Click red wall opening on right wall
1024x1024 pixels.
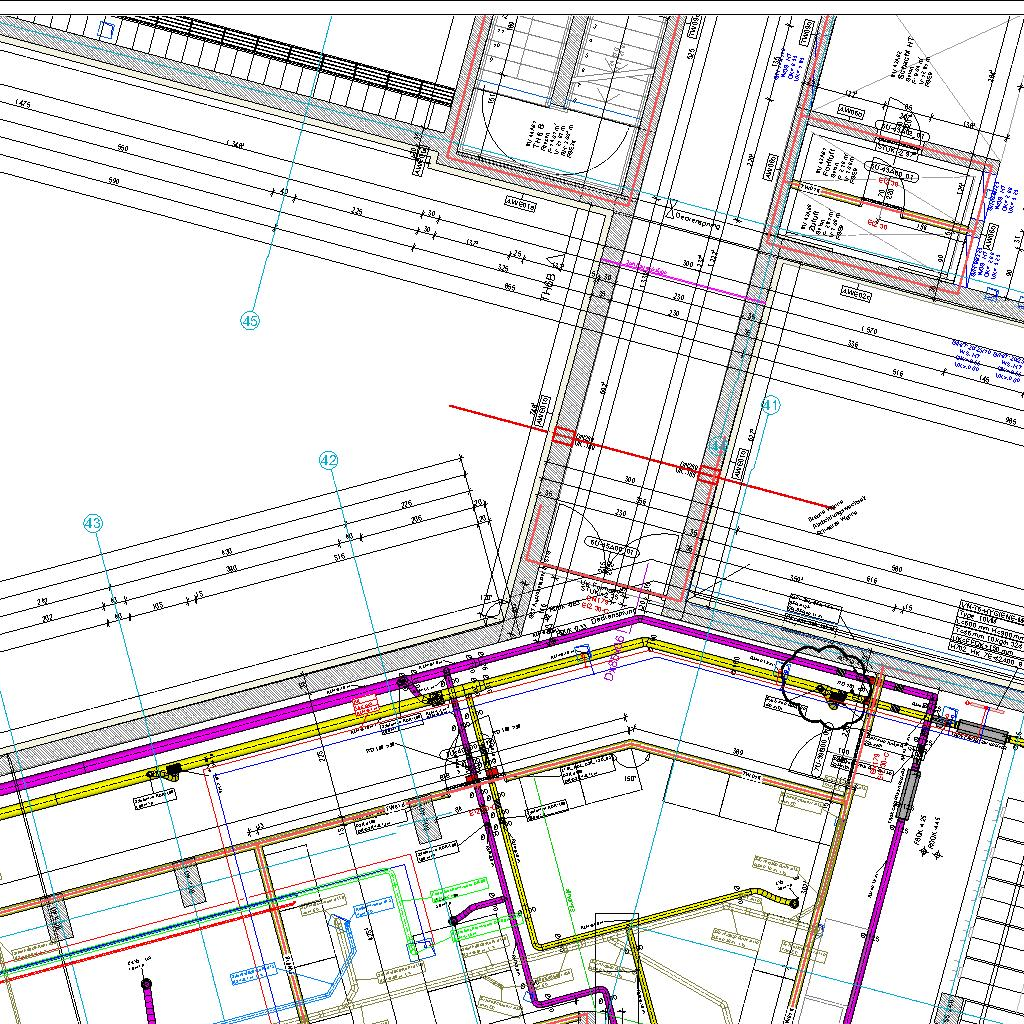(709, 475)
